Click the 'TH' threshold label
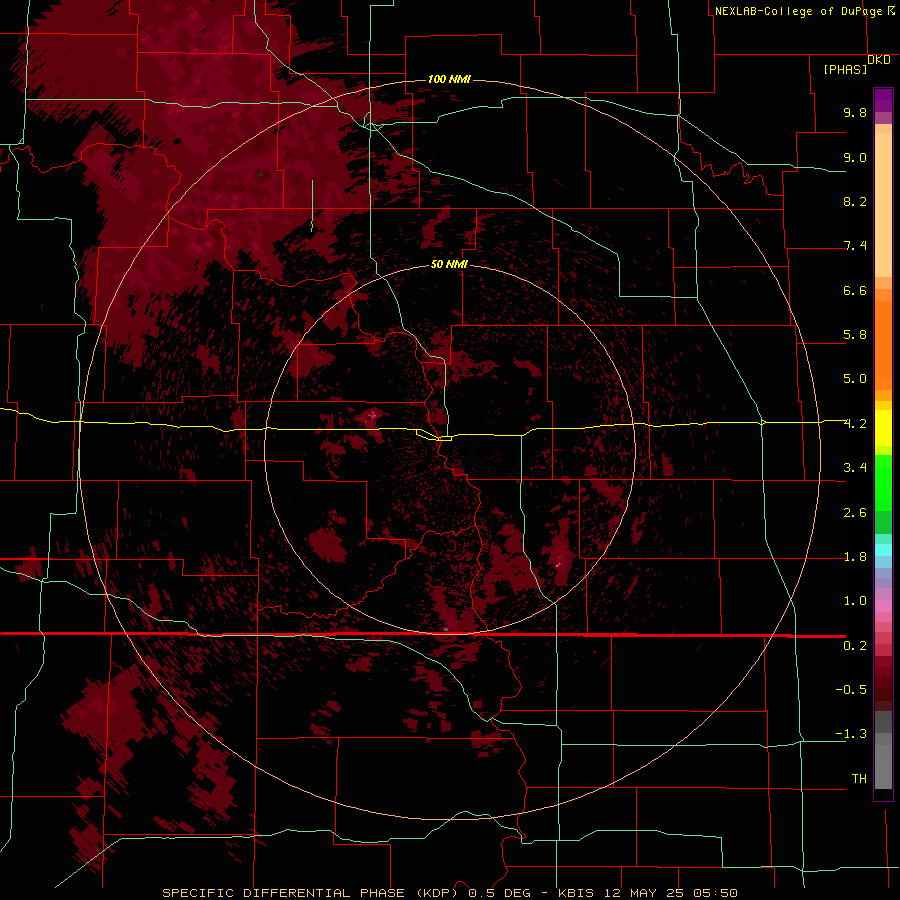This screenshot has width=900, height=900. [859, 779]
